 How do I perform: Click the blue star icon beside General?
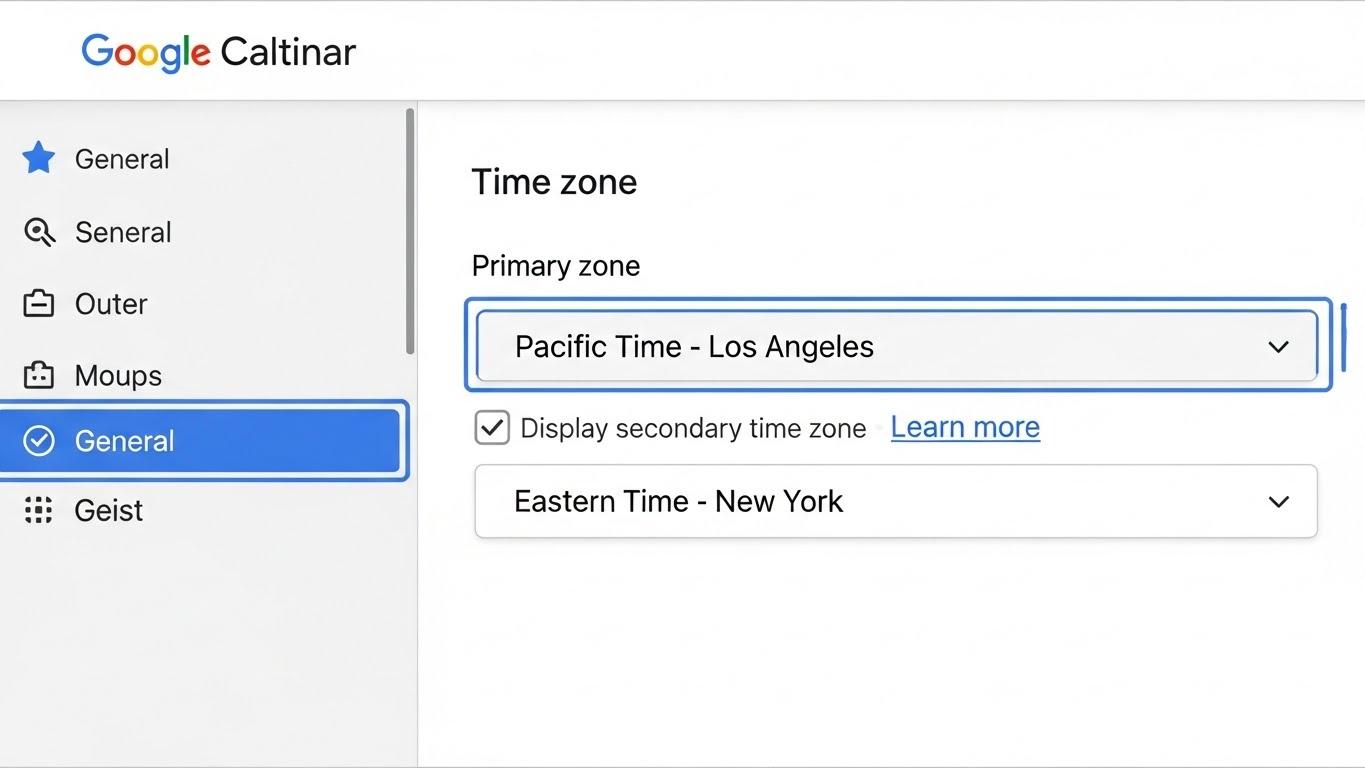(x=39, y=158)
